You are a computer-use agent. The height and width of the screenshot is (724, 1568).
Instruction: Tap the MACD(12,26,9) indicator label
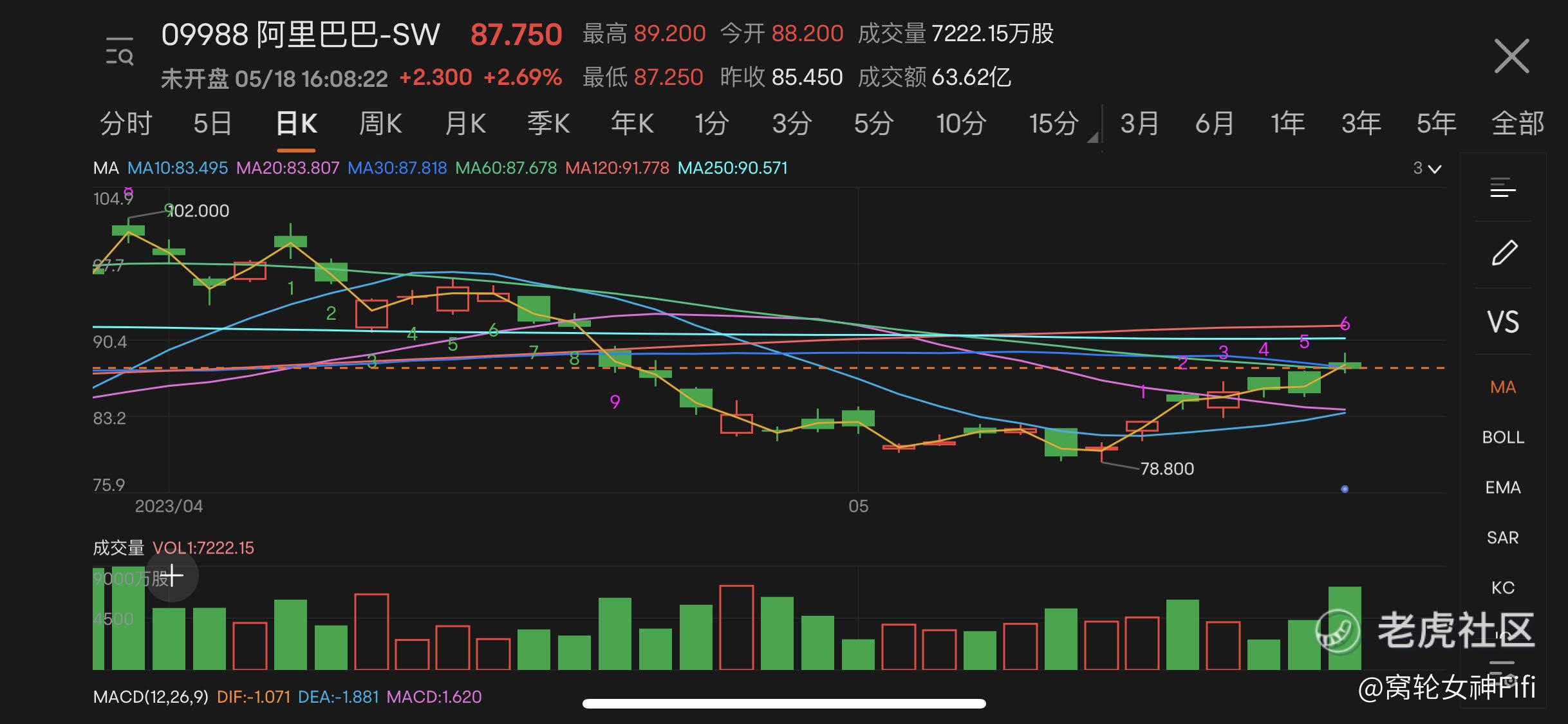coord(151,697)
